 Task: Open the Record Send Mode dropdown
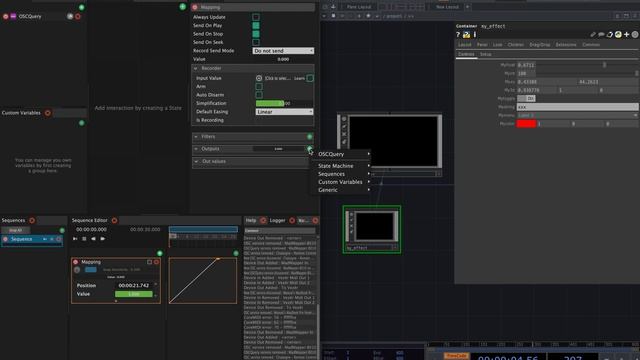[x=283, y=51]
